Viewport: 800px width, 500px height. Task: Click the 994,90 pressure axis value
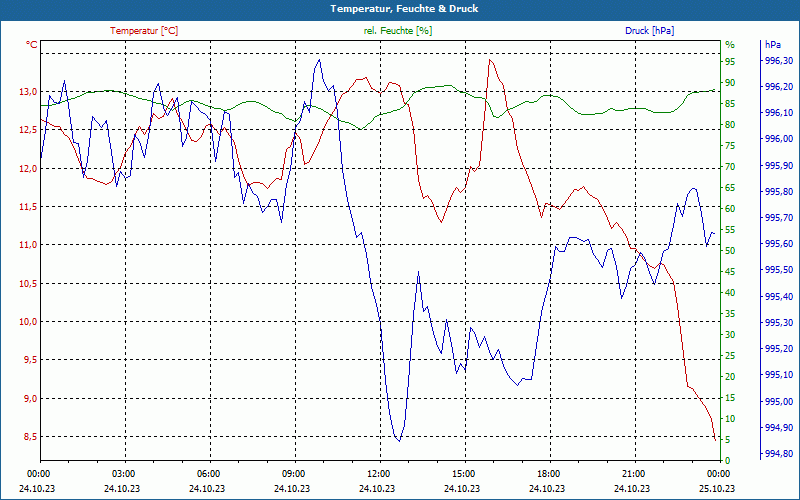point(779,428)
